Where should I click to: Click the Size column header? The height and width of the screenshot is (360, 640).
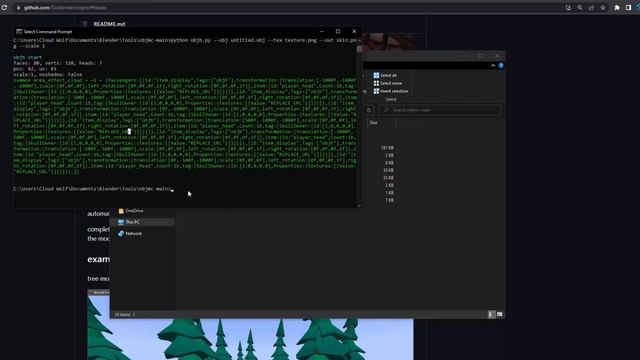point(381,122)
